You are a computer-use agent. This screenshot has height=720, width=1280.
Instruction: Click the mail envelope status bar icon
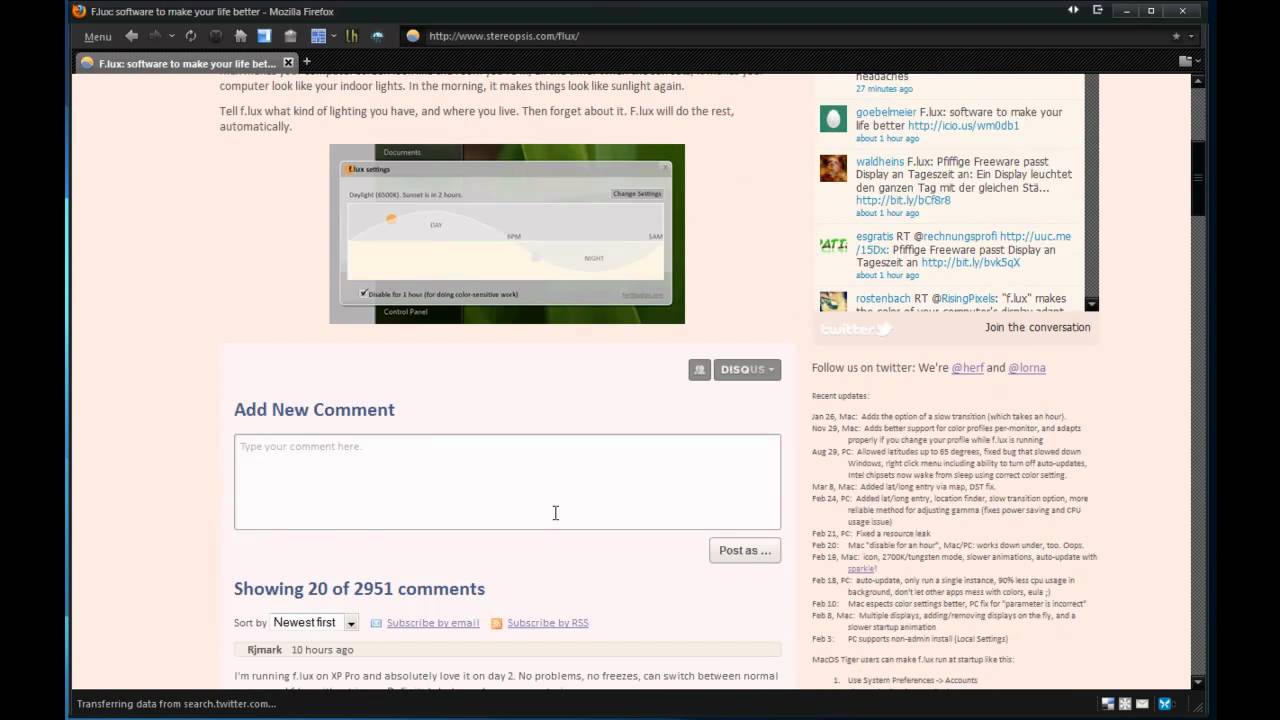click(x=1142, y=704)
